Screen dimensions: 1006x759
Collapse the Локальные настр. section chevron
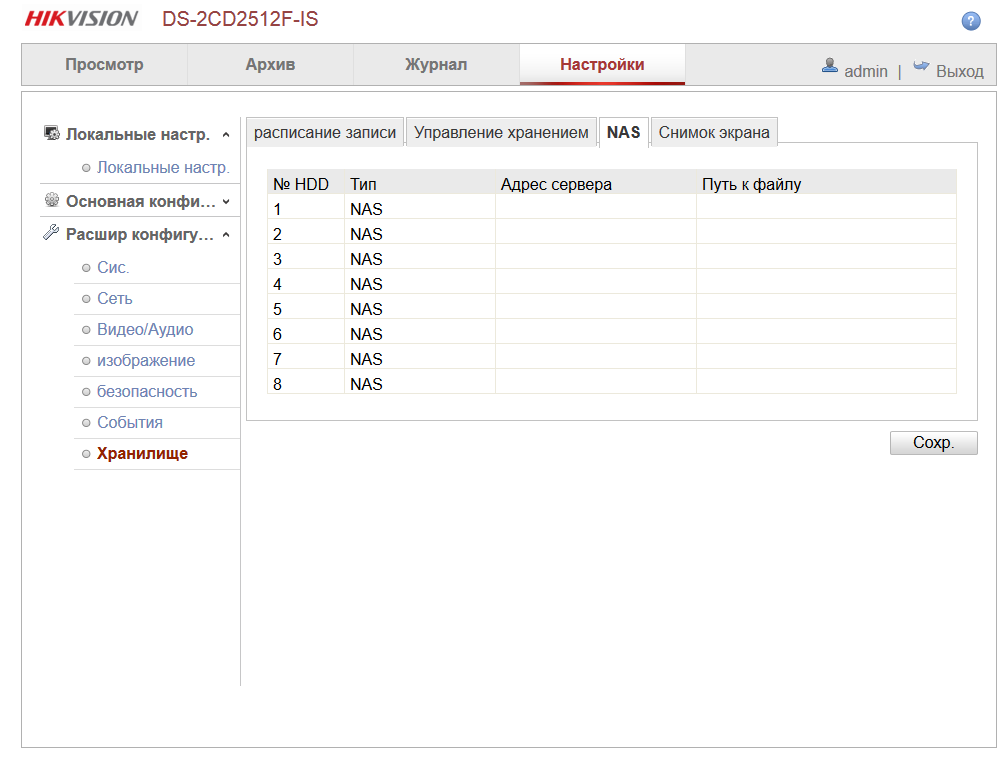(226, 135)
